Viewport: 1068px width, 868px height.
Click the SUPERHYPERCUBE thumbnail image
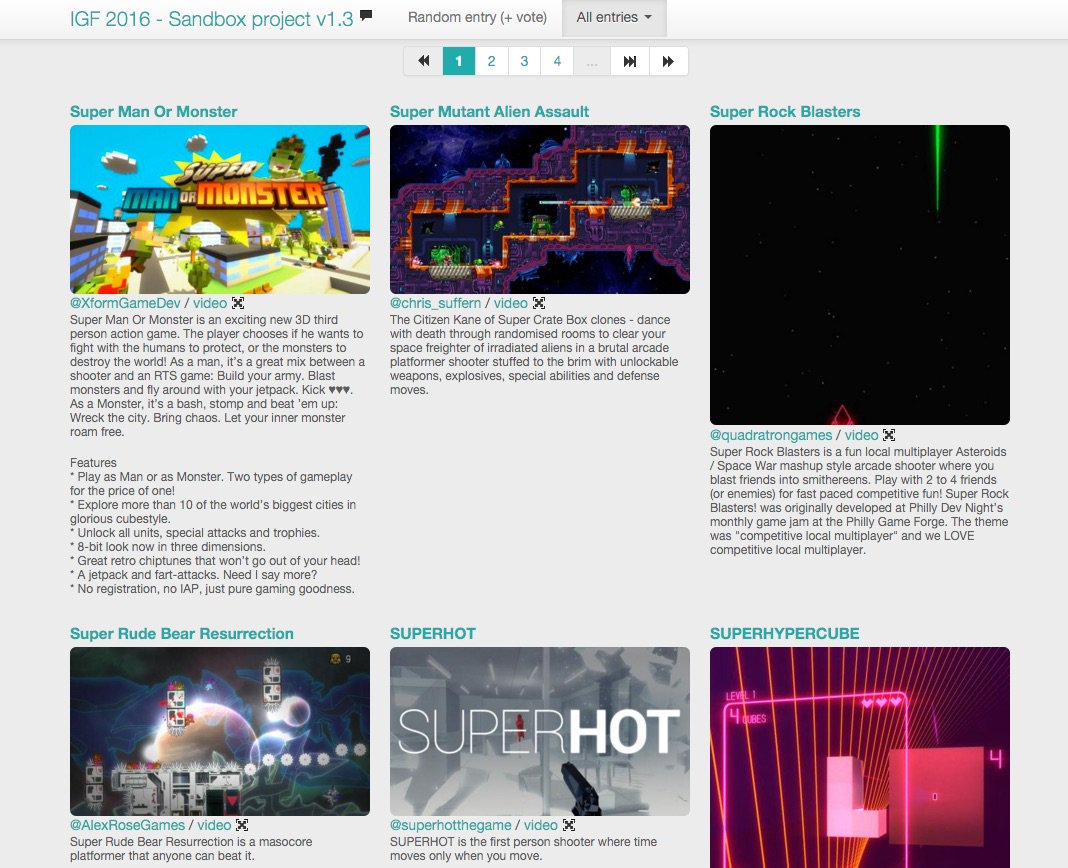click(860, 757)
